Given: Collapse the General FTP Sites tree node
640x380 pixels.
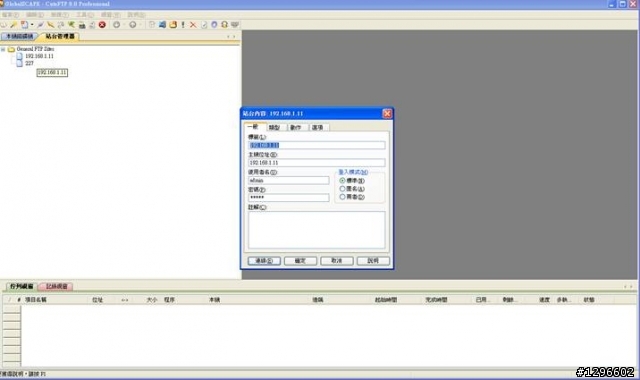Looking at the screenshot, I should (3, 49).
